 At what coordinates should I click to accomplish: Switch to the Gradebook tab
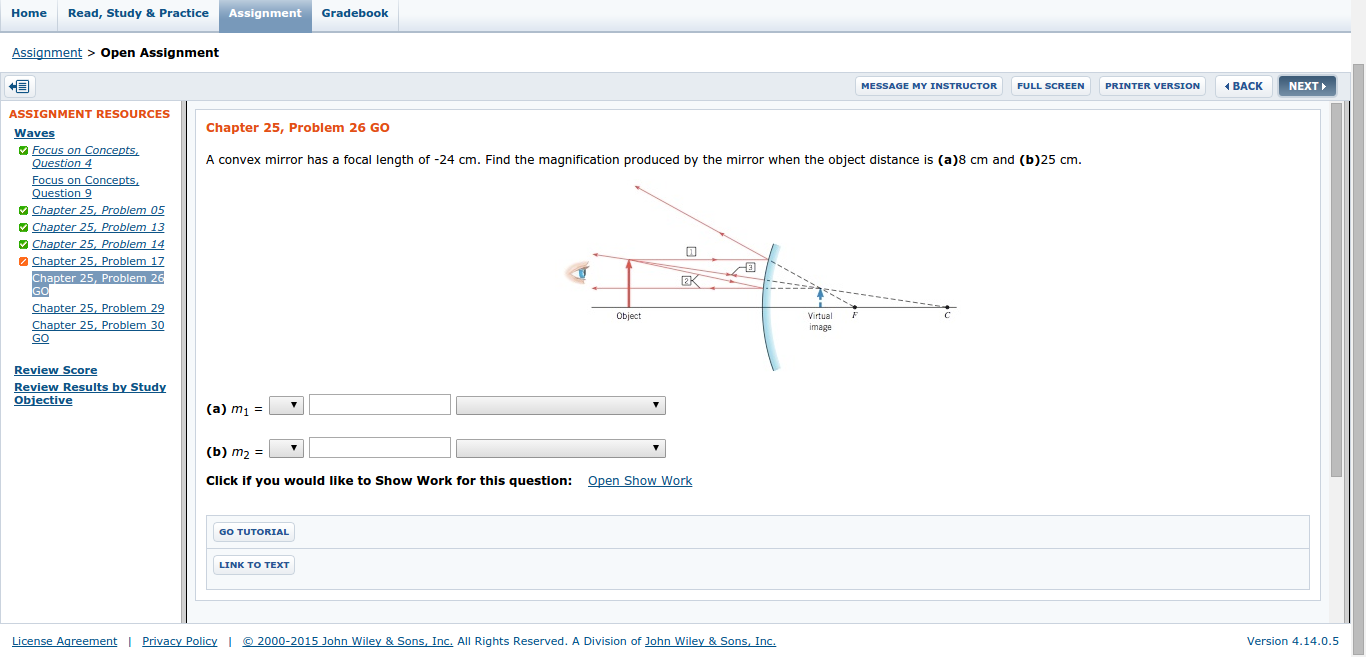point(354,13)
